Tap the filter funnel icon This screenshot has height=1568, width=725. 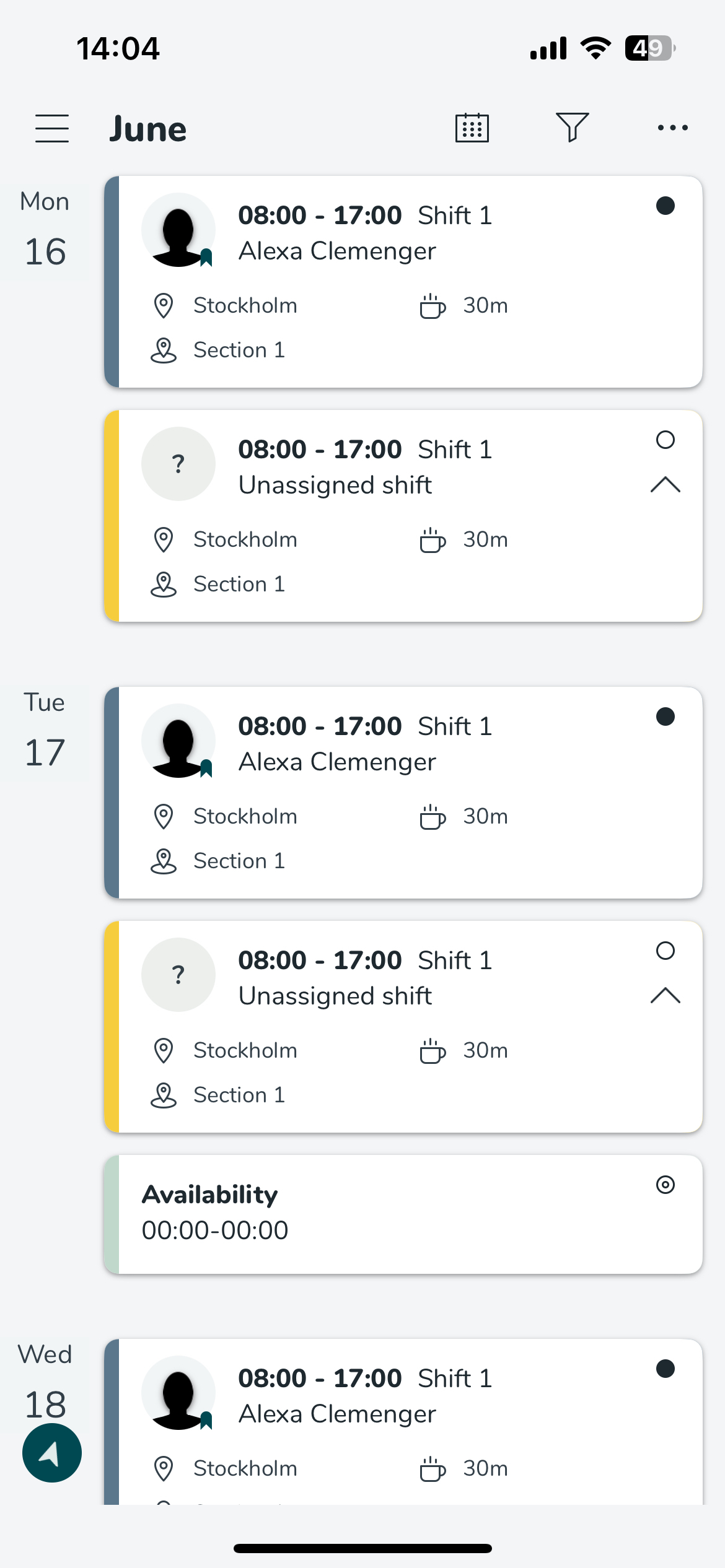point(572,128)
